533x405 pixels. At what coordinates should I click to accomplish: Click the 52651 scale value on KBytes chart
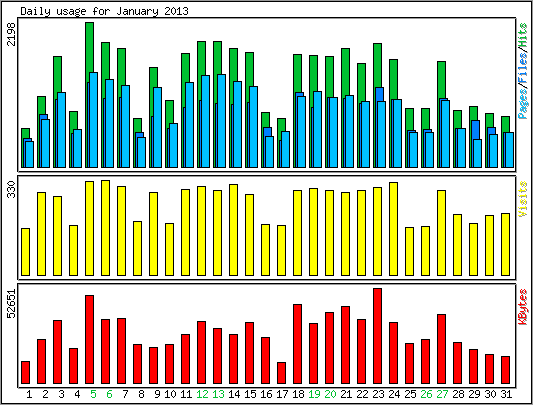pyautogui.click(x=12, y=304)
